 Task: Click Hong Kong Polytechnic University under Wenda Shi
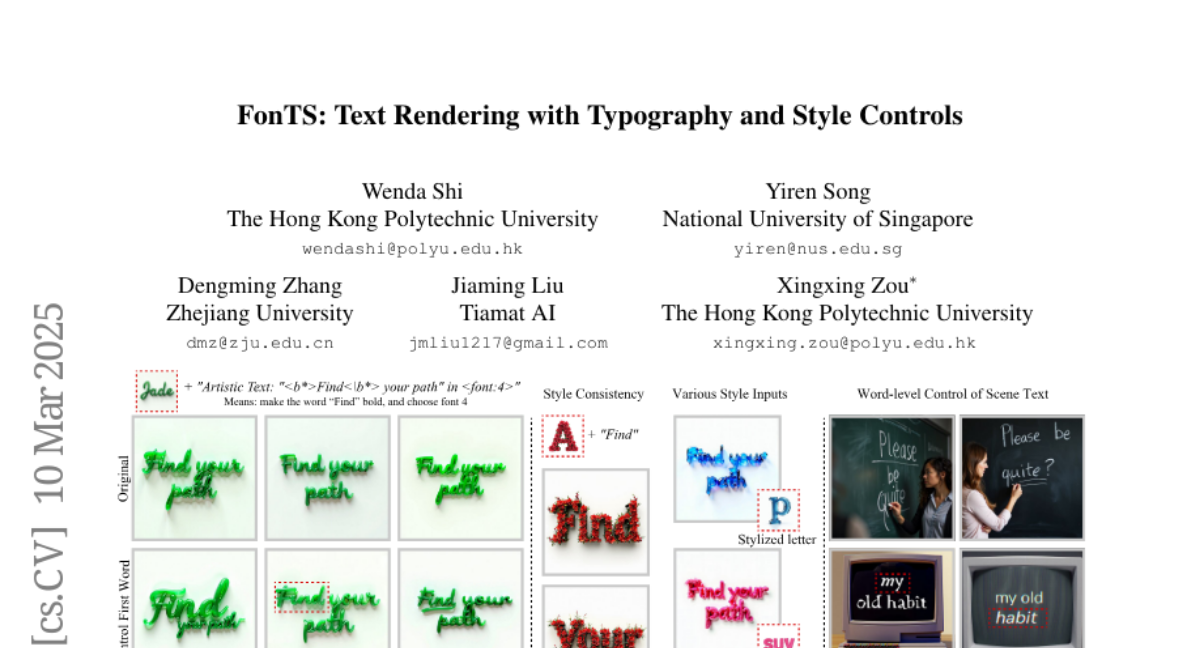(412, 219)
